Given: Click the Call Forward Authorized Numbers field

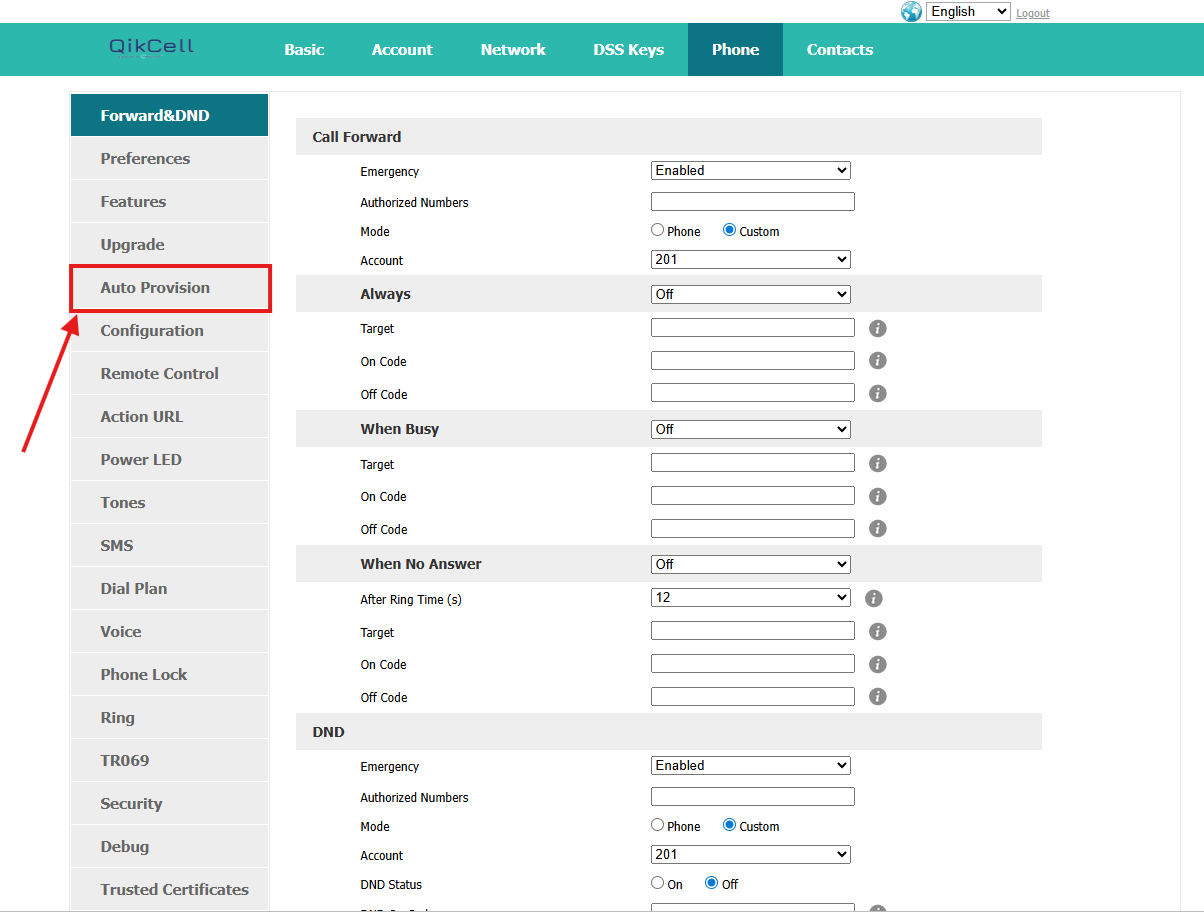Looking at the screenshot, I should 752,202.
